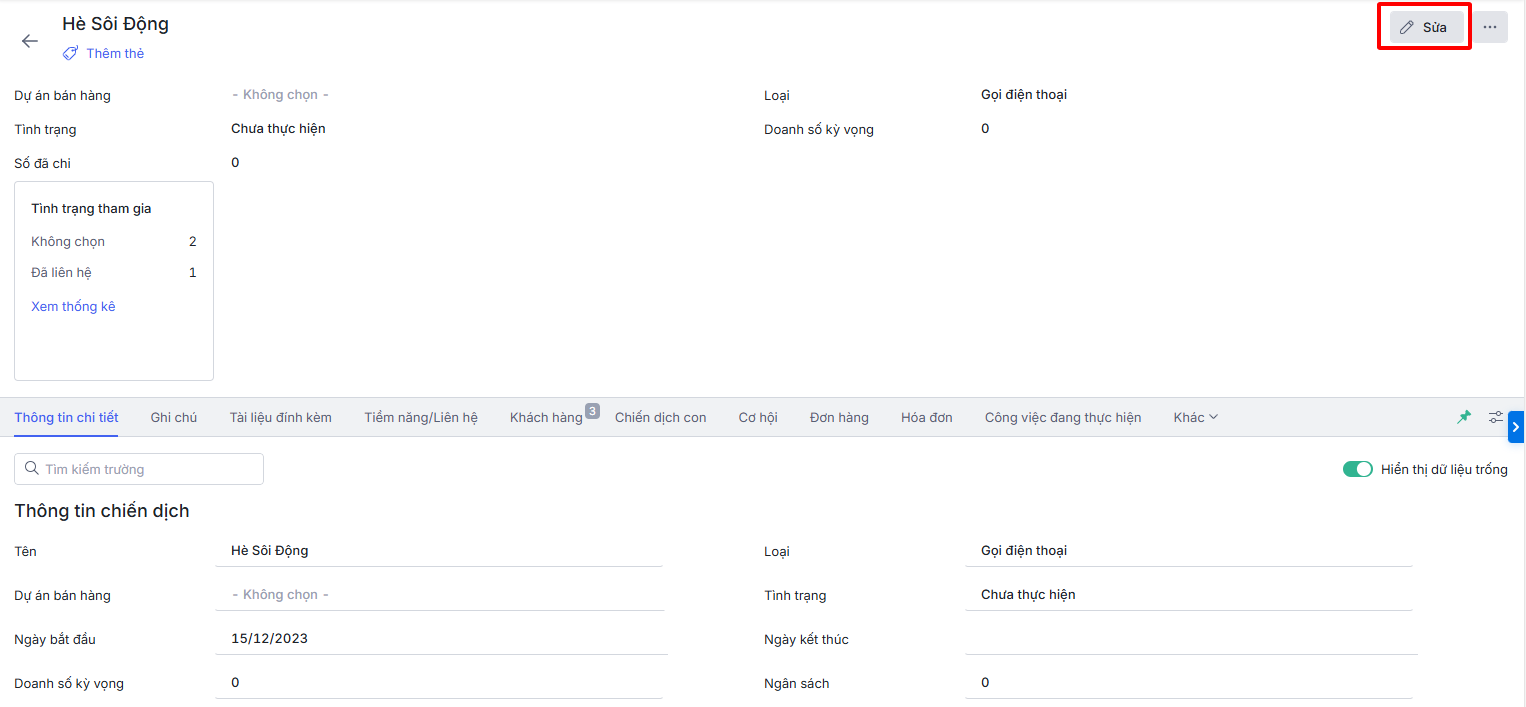The width and height of the screenshot is (1526, 707).
Task: Open the Công việc đang thực hiện tab
Action: click(1062, 417)
